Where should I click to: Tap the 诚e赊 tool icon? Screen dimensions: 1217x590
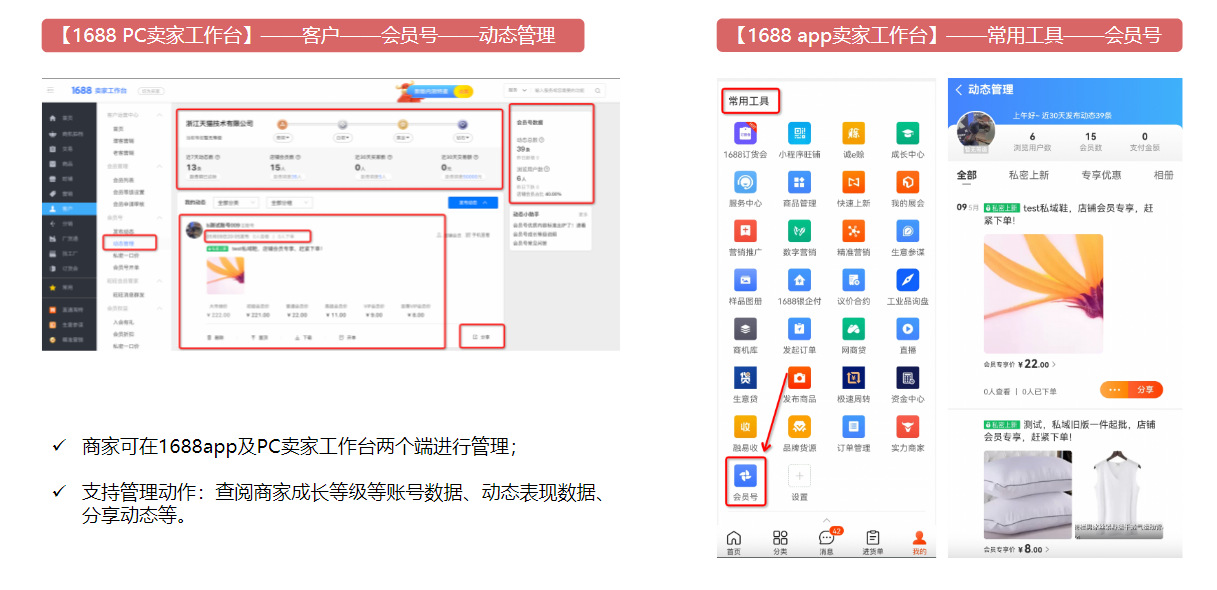point(853,134)
